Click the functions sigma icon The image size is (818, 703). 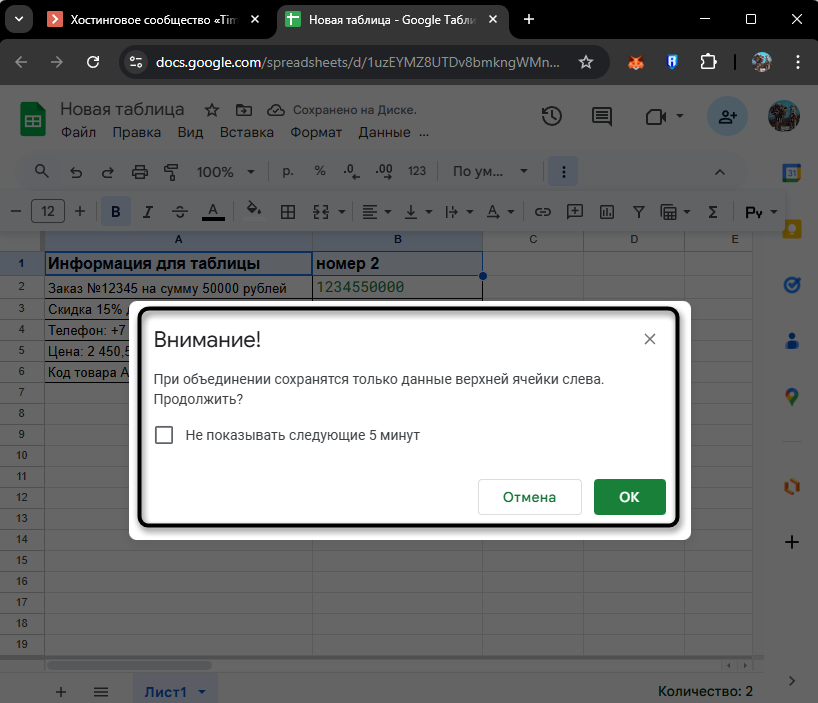713,212
